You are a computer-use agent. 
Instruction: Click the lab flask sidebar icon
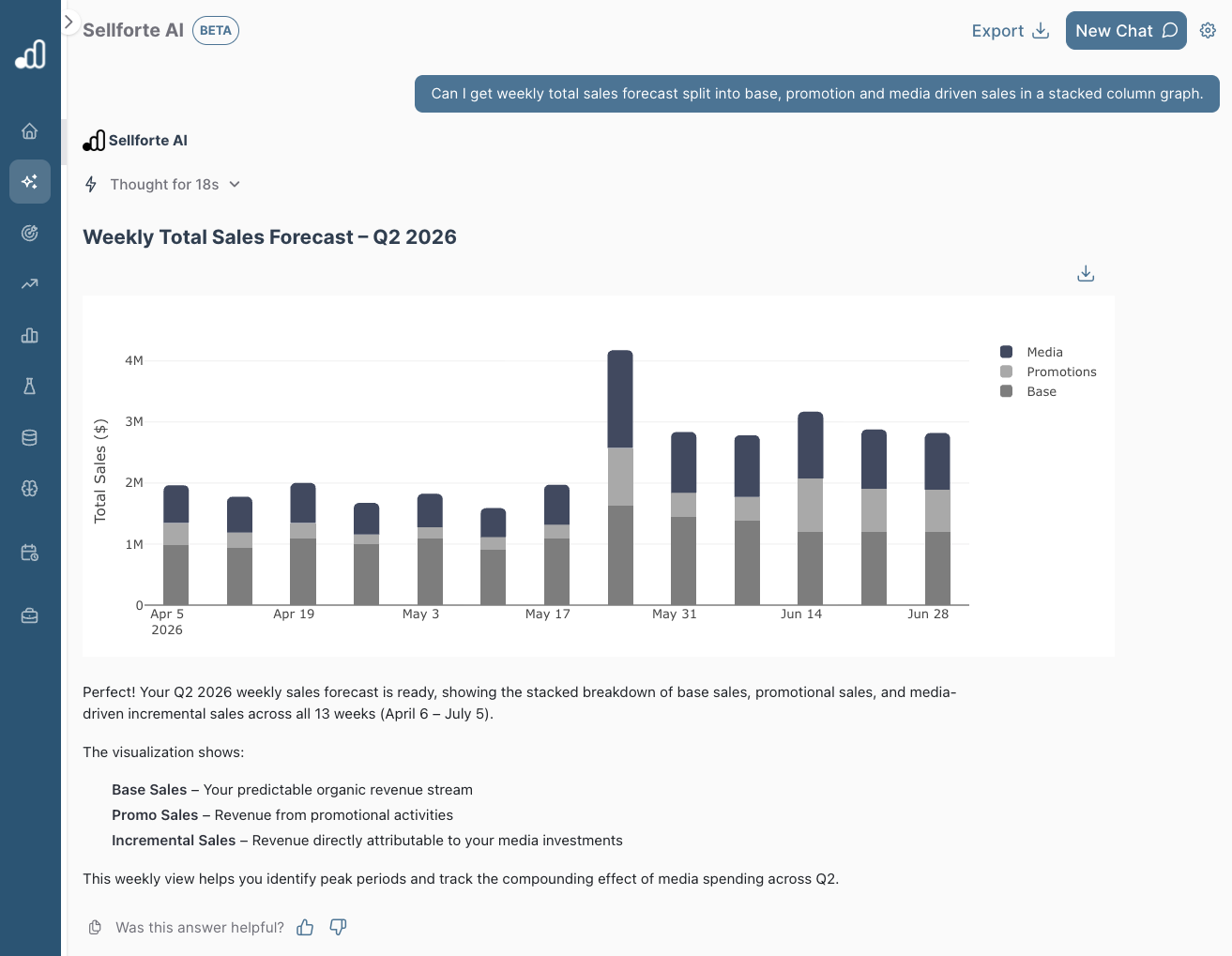tap(30, 387)
